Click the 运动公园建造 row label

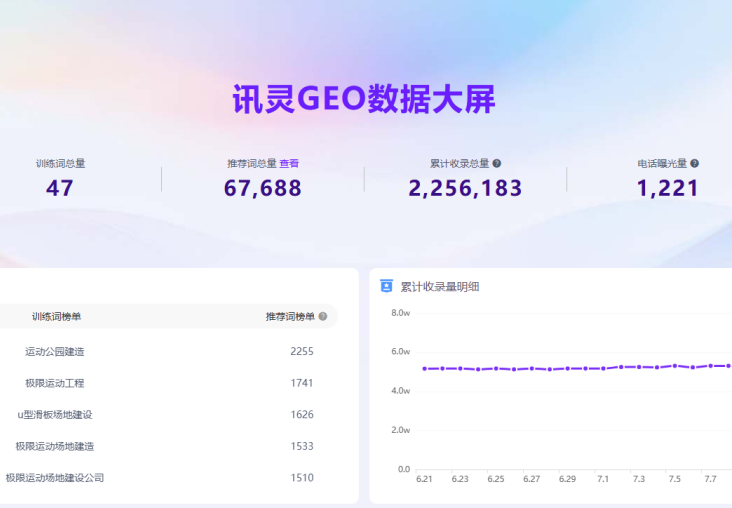click(55, 352)
